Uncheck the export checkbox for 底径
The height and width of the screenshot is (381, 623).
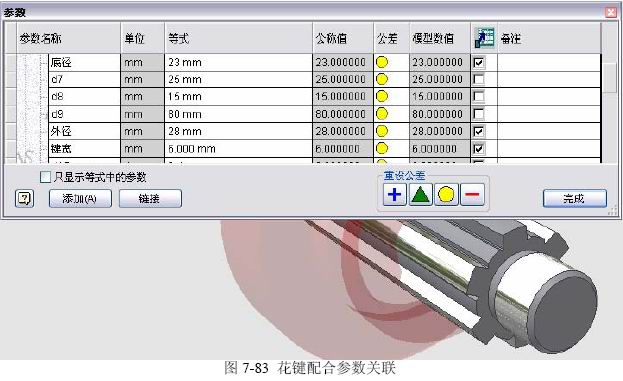479,62
